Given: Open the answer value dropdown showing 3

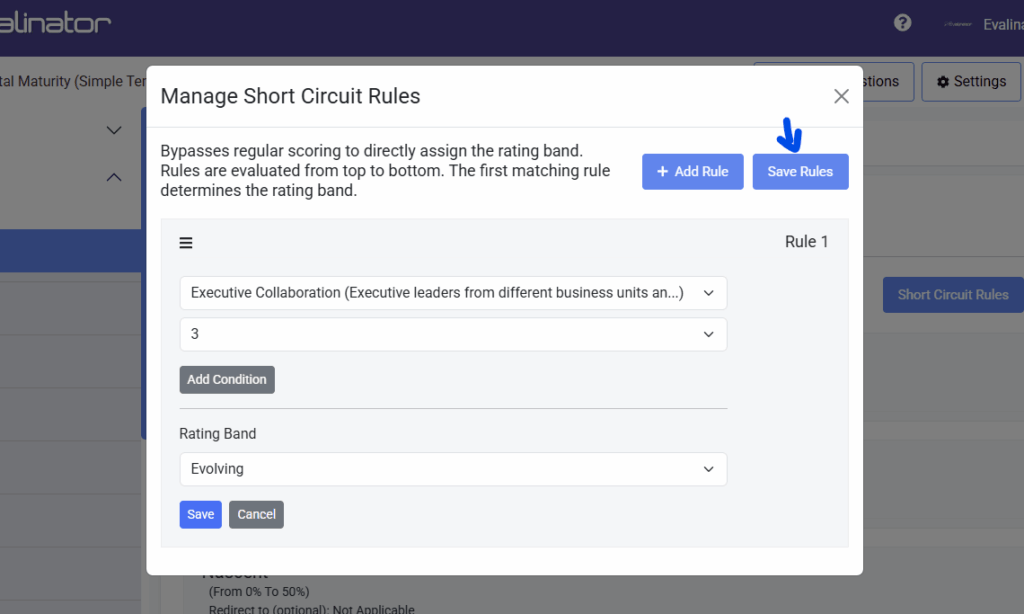Looking at the screenshot, I should (453, 334).
